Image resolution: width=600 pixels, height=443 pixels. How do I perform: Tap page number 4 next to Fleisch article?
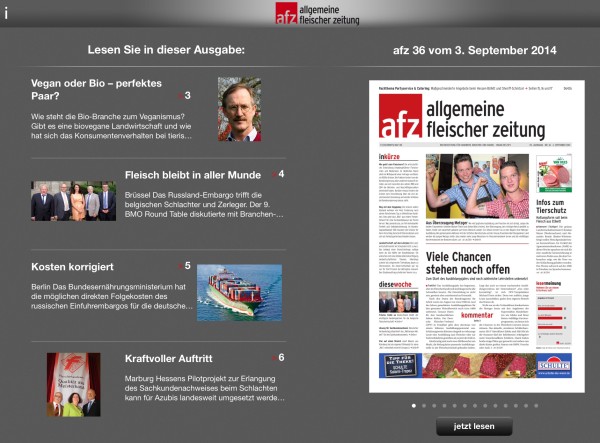(x=281, y=174)
